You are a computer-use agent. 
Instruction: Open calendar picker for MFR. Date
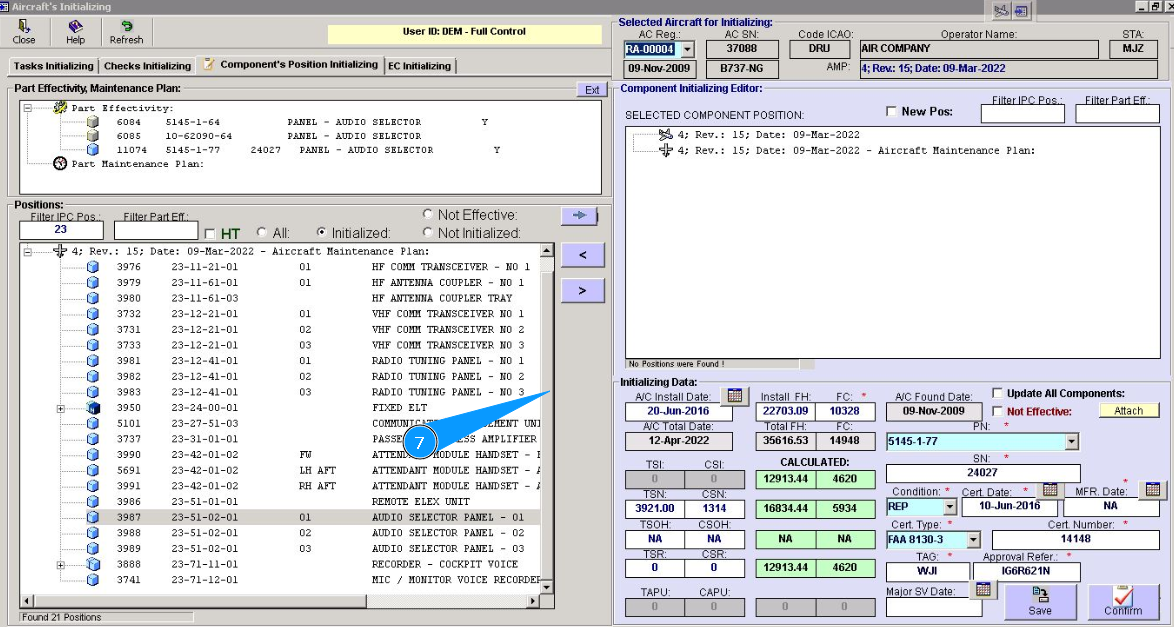[1153, 489]
